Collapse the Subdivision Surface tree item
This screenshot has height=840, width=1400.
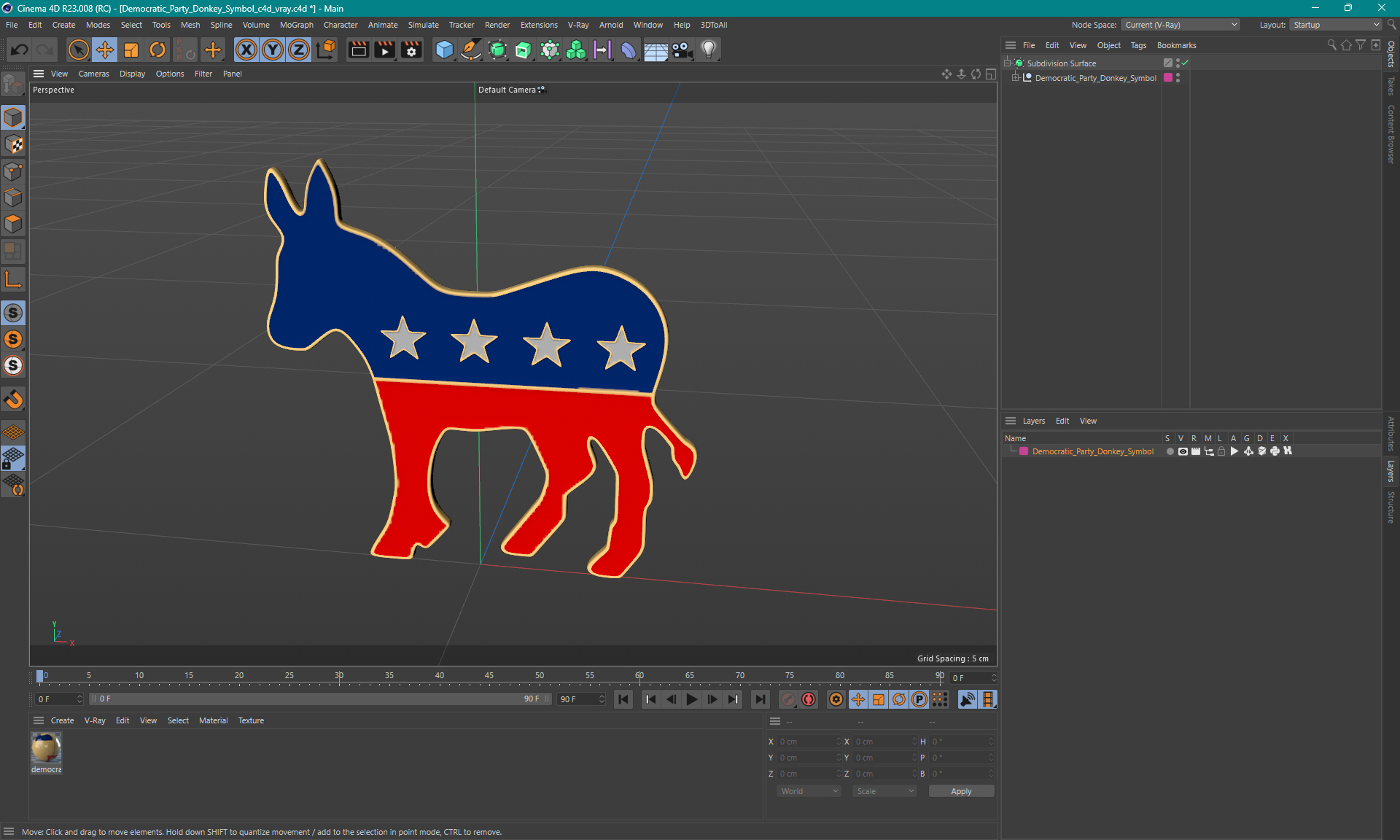point(1008,63)
